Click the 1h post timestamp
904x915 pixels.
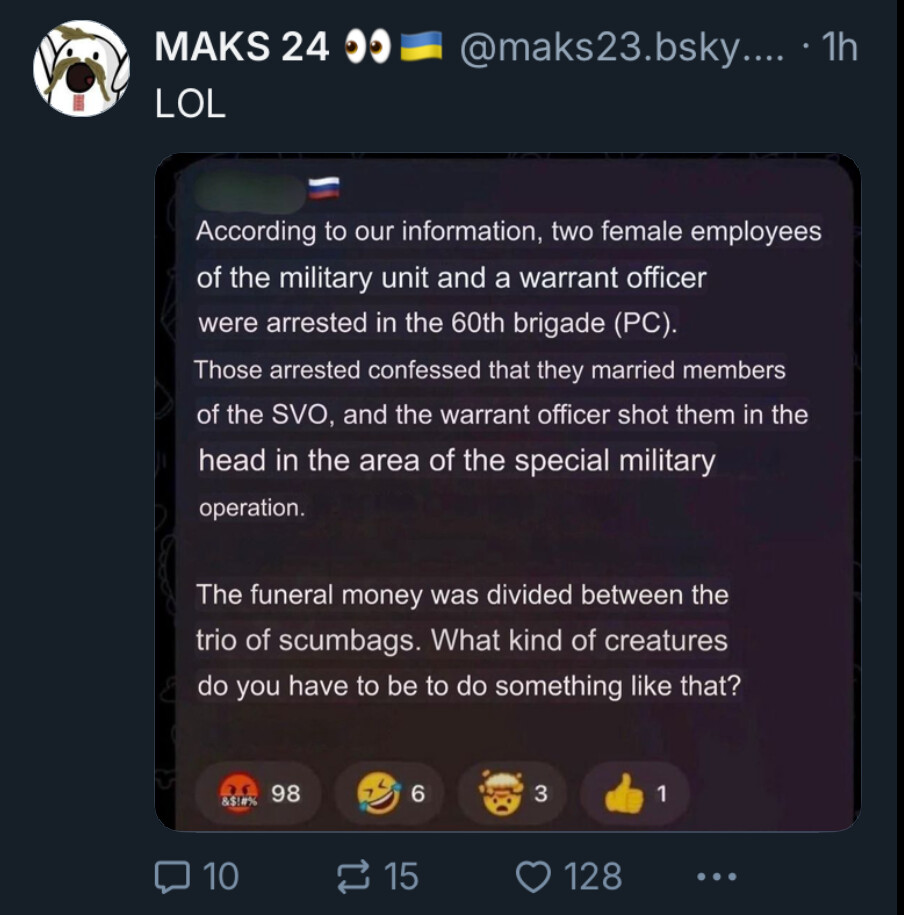(x=839, y=47)
